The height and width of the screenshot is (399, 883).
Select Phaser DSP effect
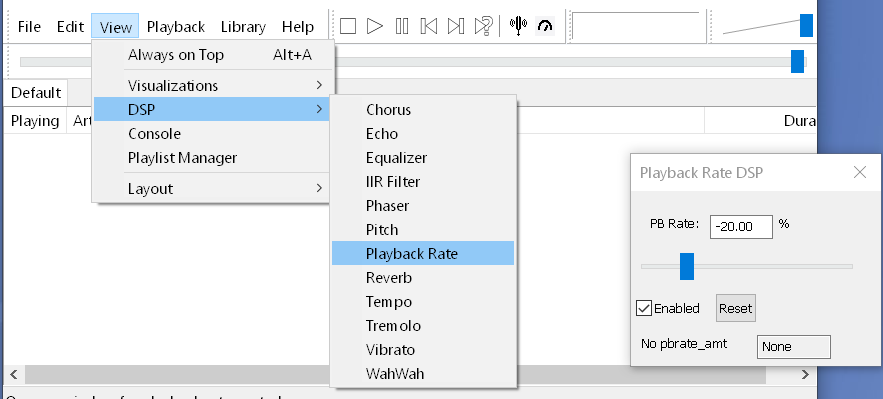click(423, 206)
